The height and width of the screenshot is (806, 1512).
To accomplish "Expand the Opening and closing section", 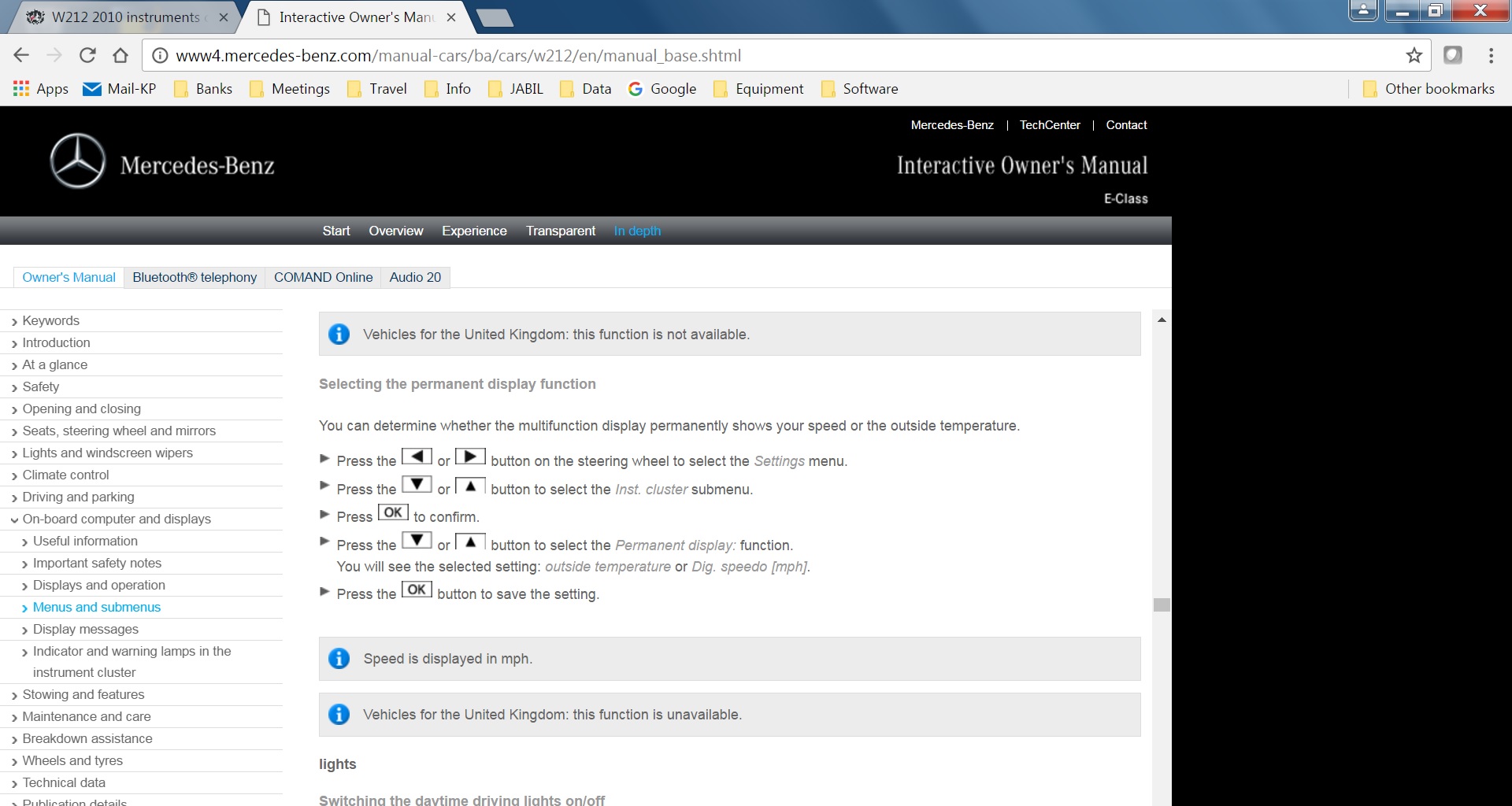I will pos(81,409).
